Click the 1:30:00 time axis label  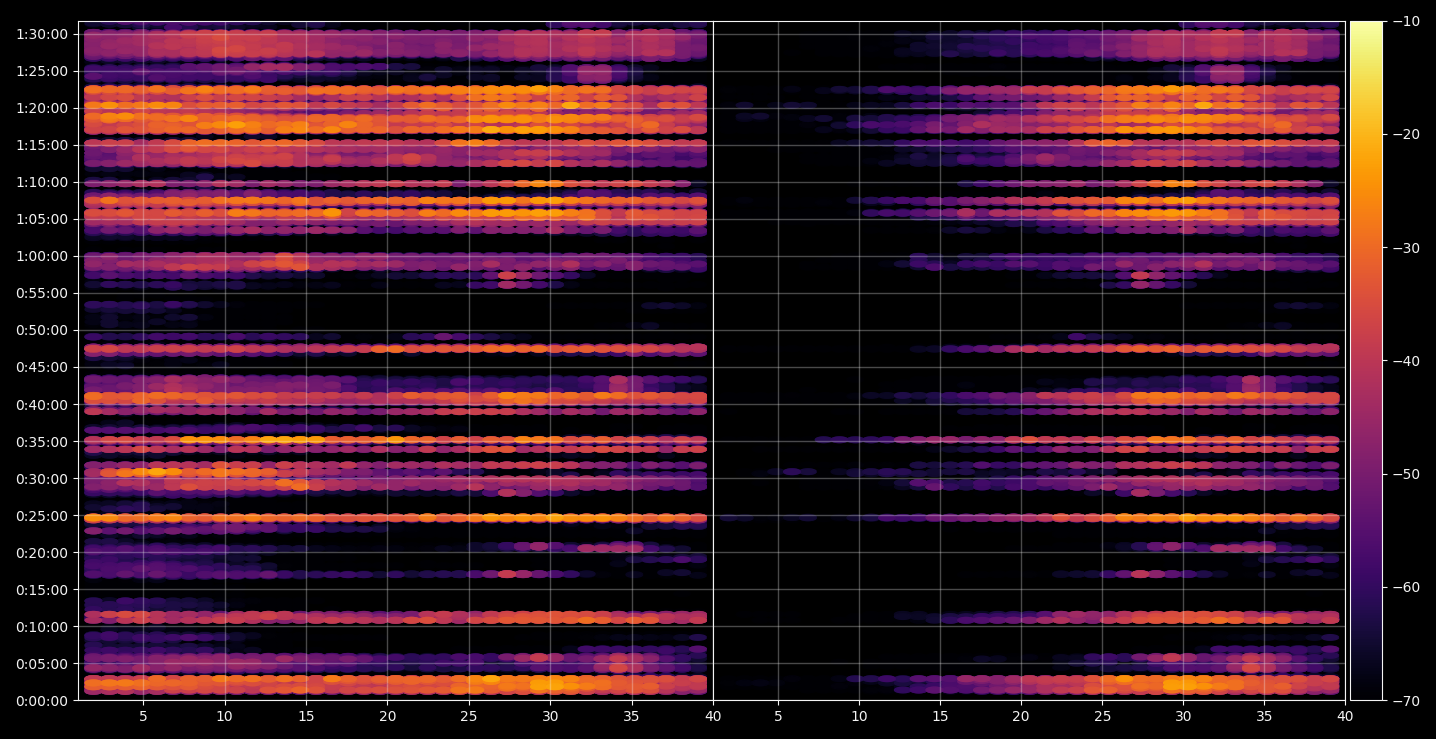[x=42, y=34]
